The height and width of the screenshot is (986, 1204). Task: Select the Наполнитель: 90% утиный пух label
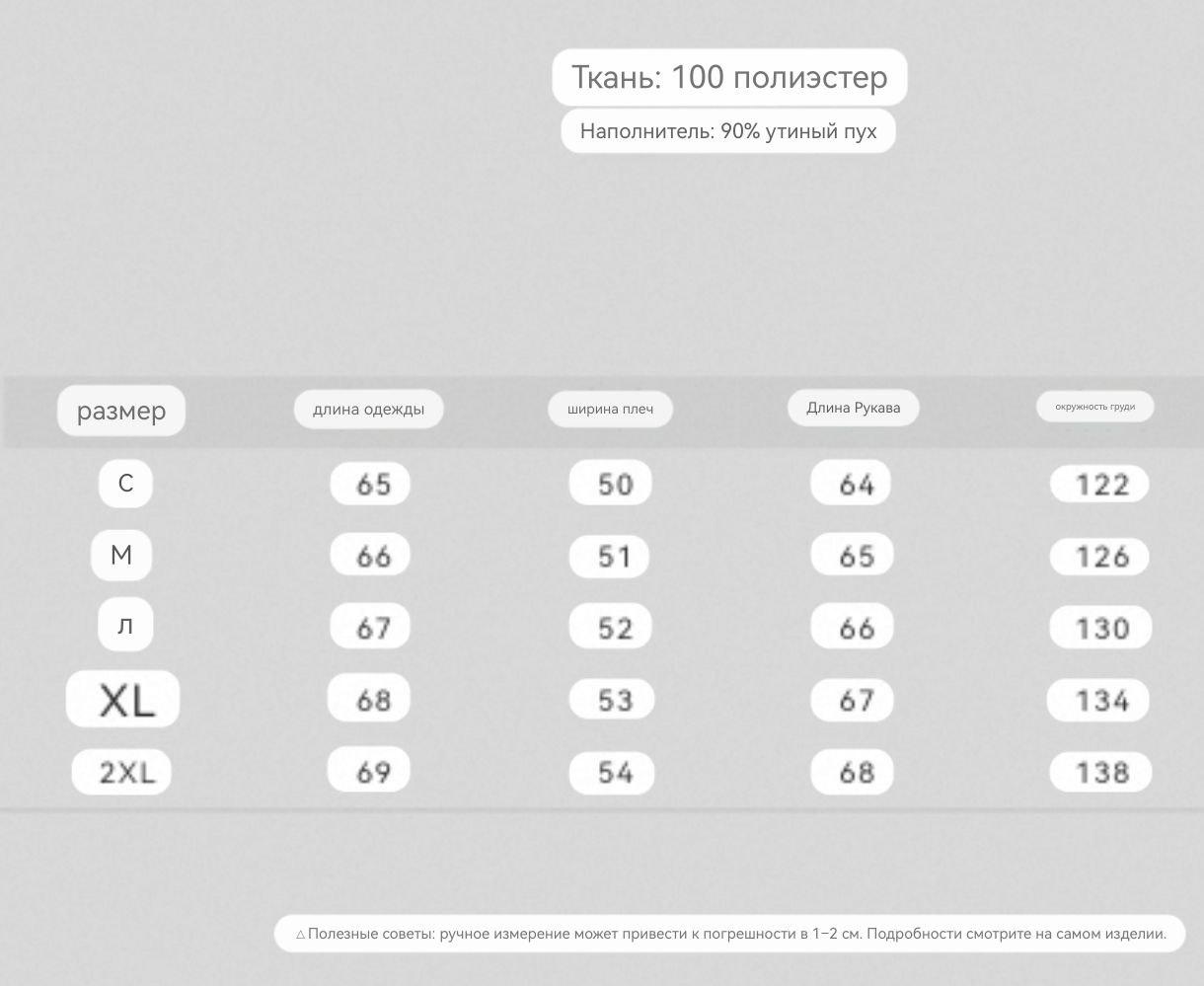click(x=728, y=131)
